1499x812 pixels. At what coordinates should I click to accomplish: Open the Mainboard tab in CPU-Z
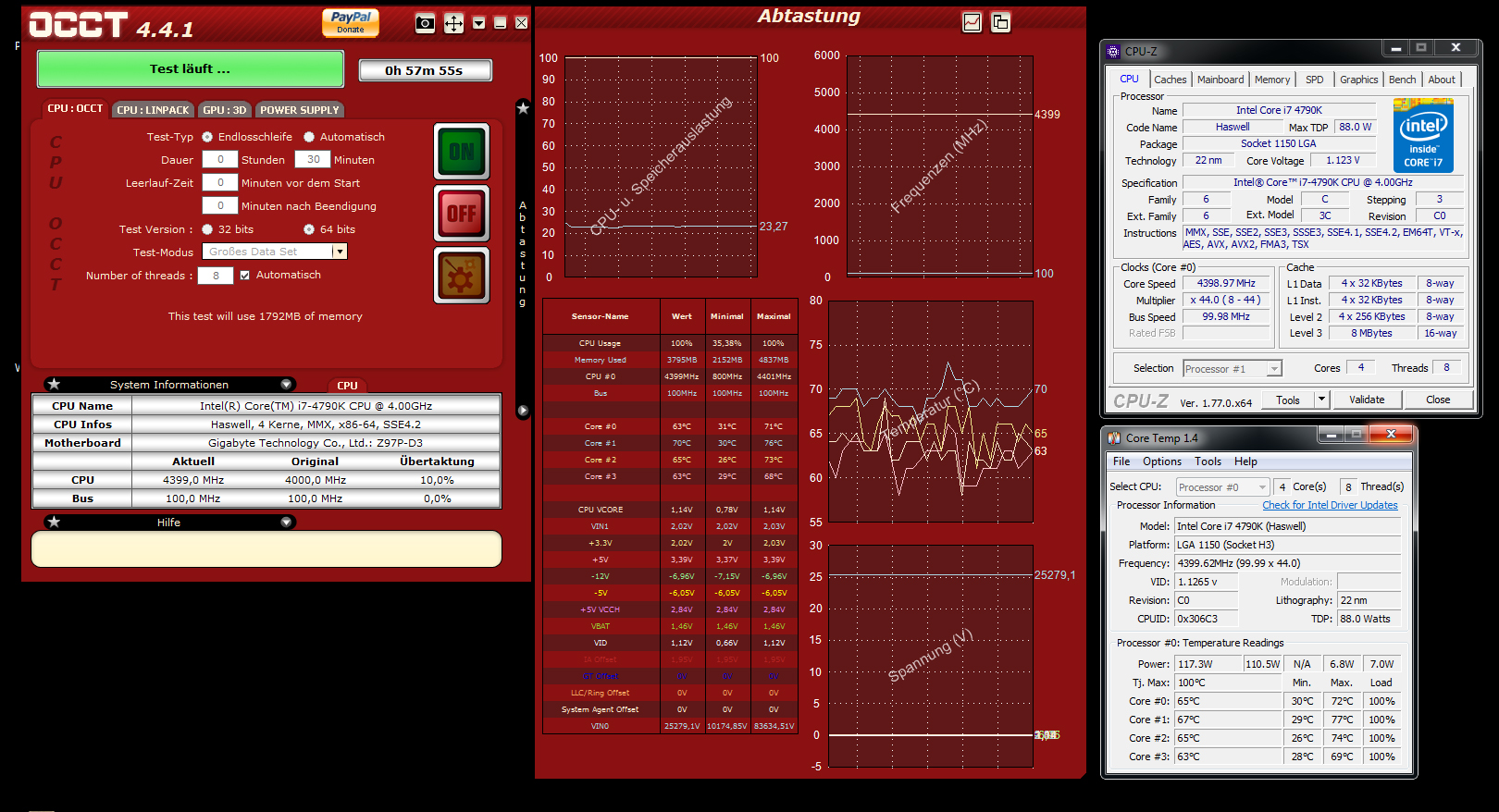pos(1220,80)
